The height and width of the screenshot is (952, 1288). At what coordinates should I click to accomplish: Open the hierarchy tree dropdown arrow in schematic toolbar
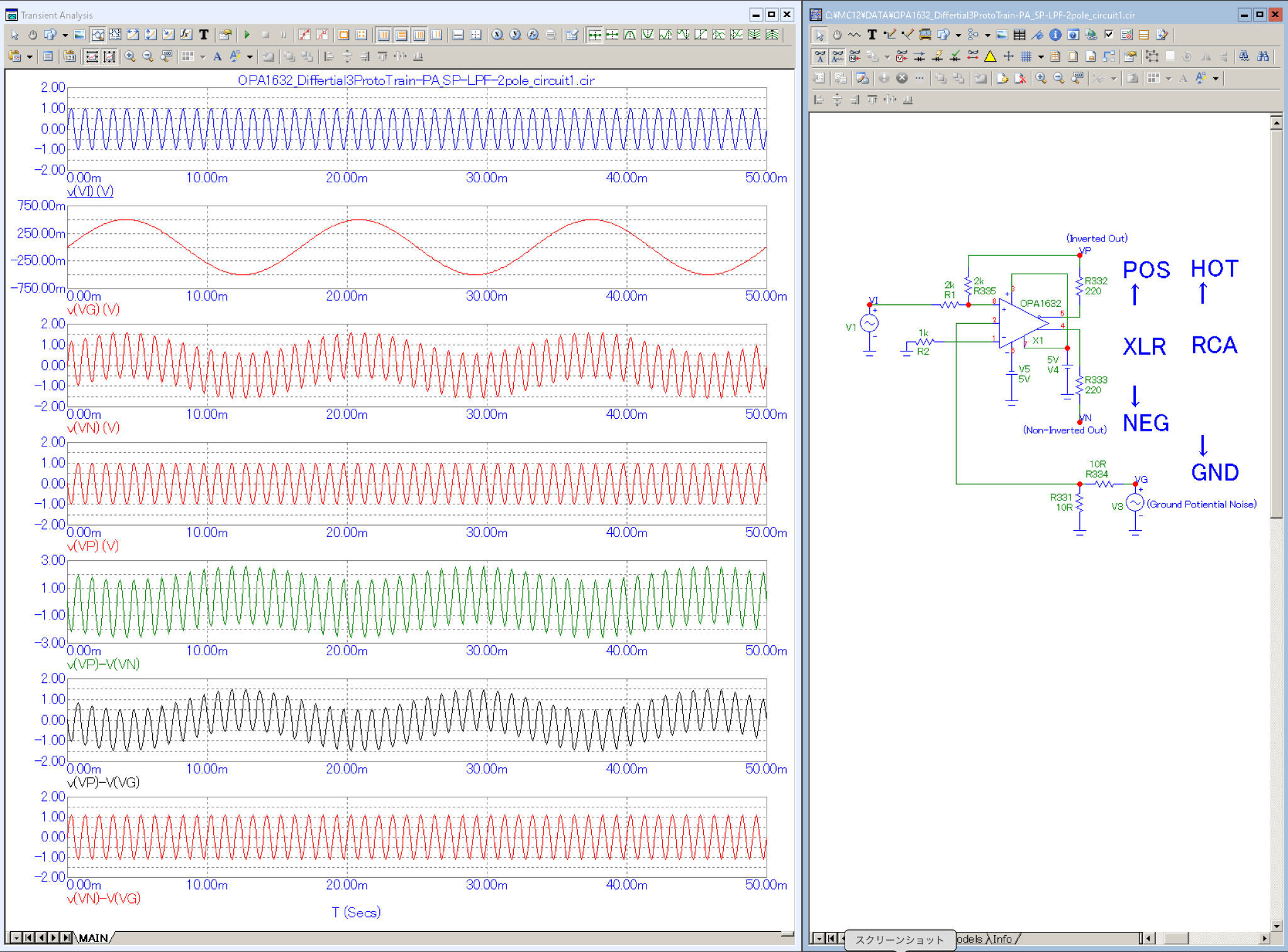988,35
